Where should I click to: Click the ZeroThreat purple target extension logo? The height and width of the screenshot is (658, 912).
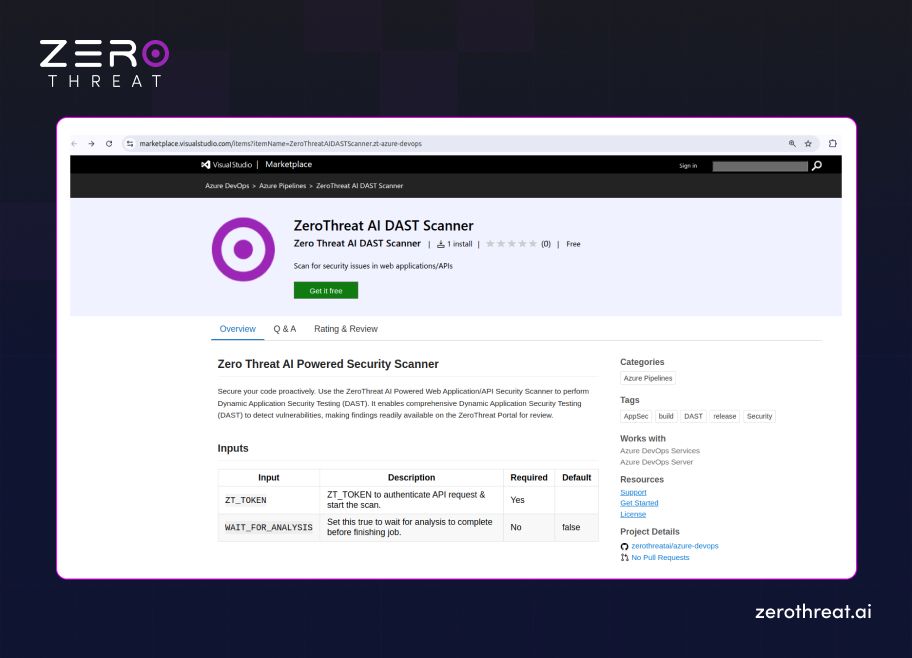[x=243, y=250]
